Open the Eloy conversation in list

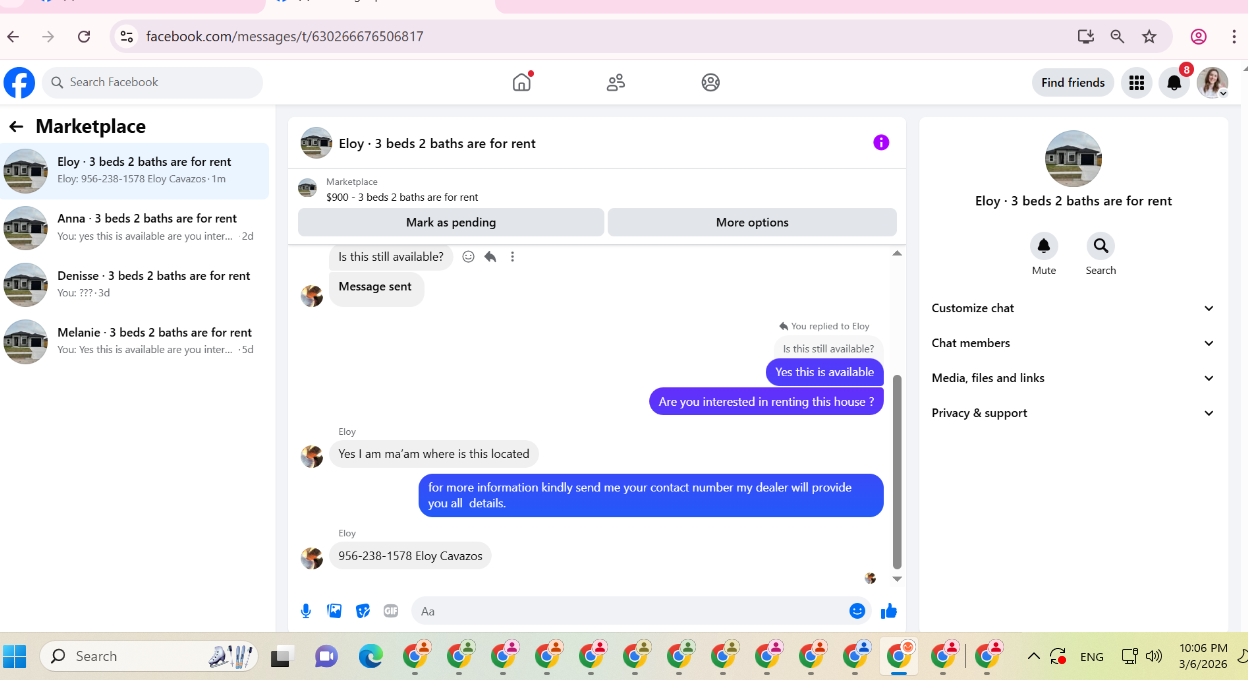tap(135, 171)
